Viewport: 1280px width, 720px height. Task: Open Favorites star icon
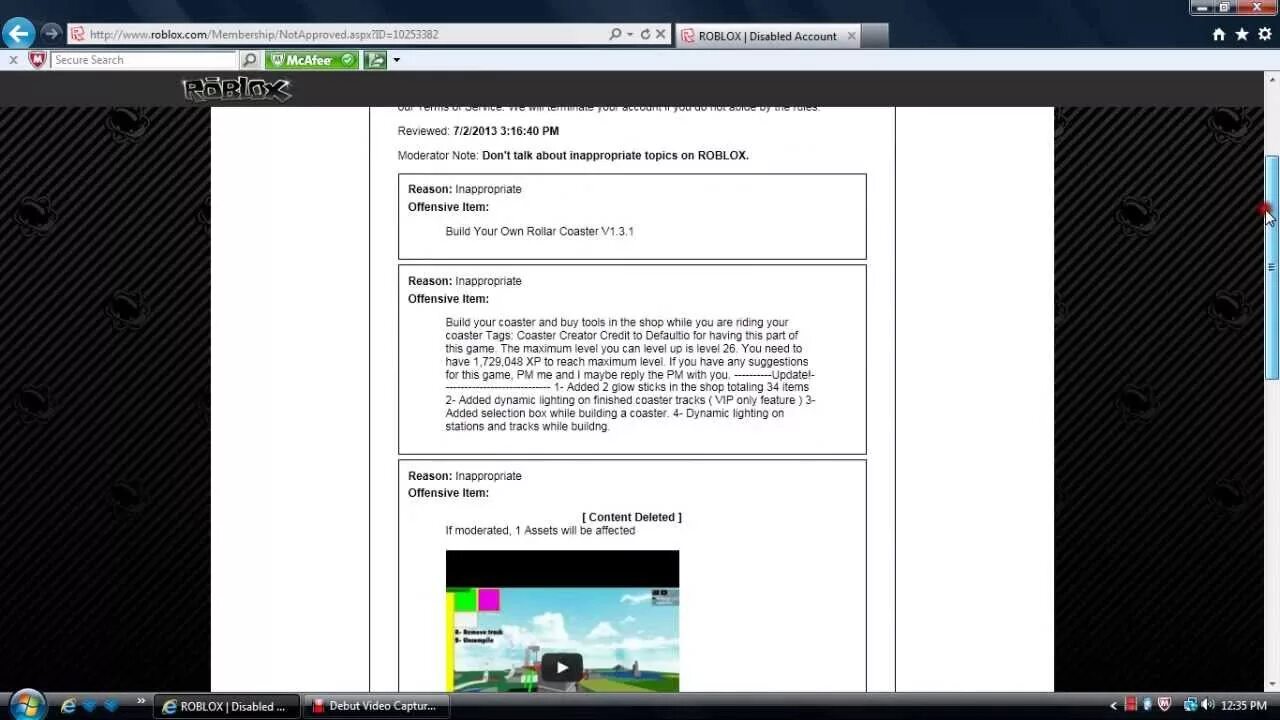pos(1241,34)
